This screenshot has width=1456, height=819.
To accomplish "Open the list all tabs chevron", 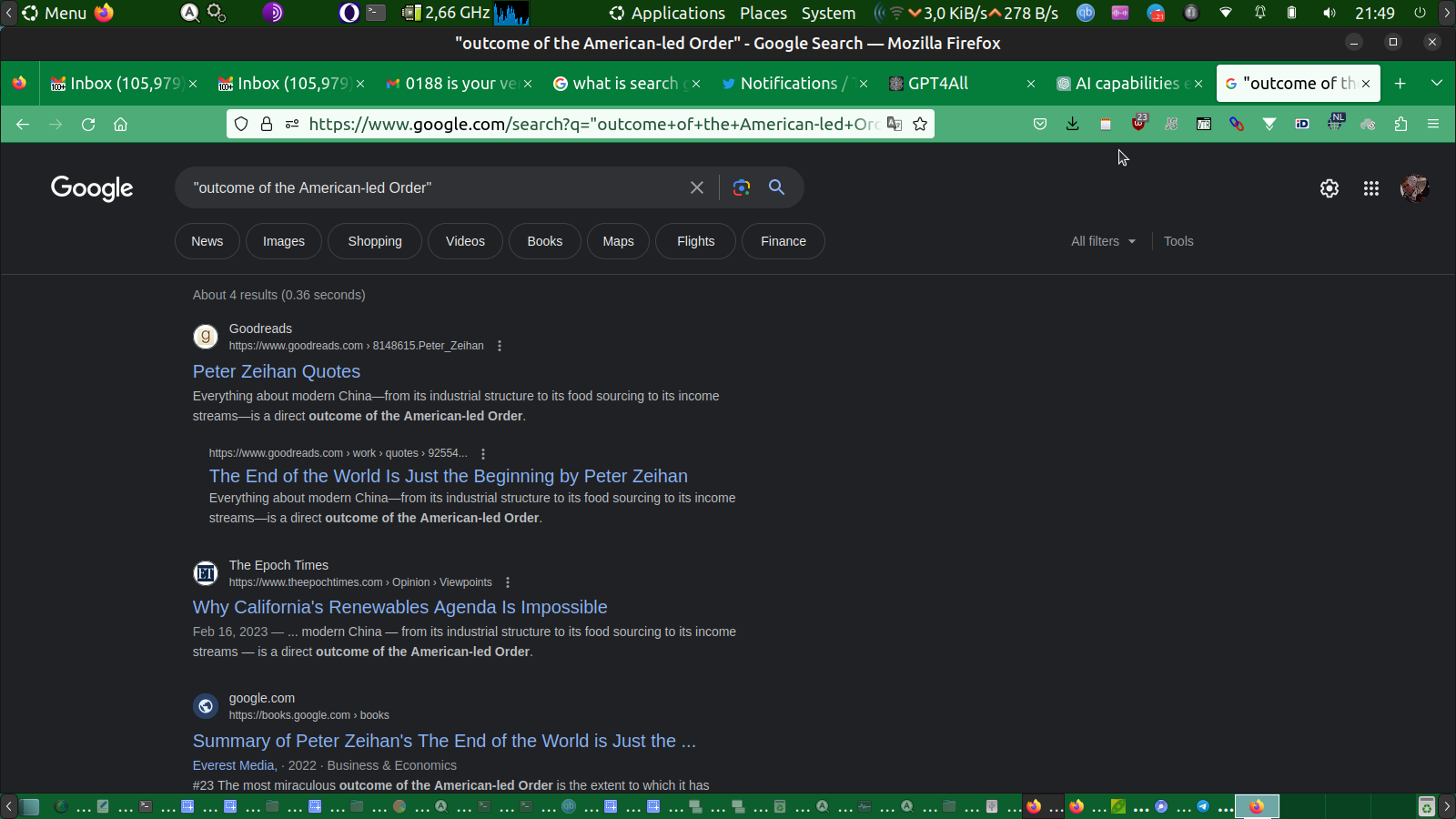I will click(x=1437, y=84).
